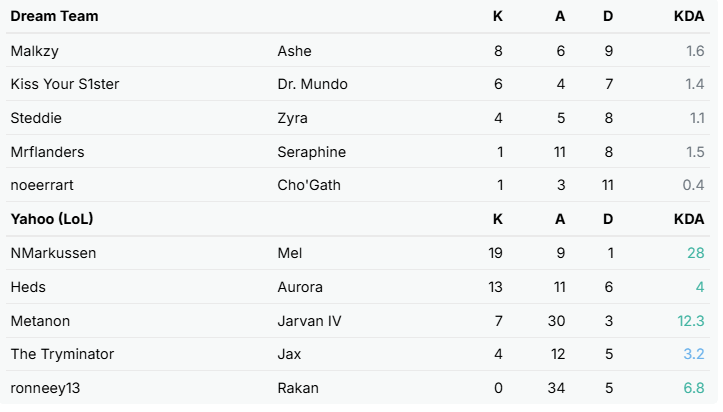Select NMarkussen player name

point(53,253)
